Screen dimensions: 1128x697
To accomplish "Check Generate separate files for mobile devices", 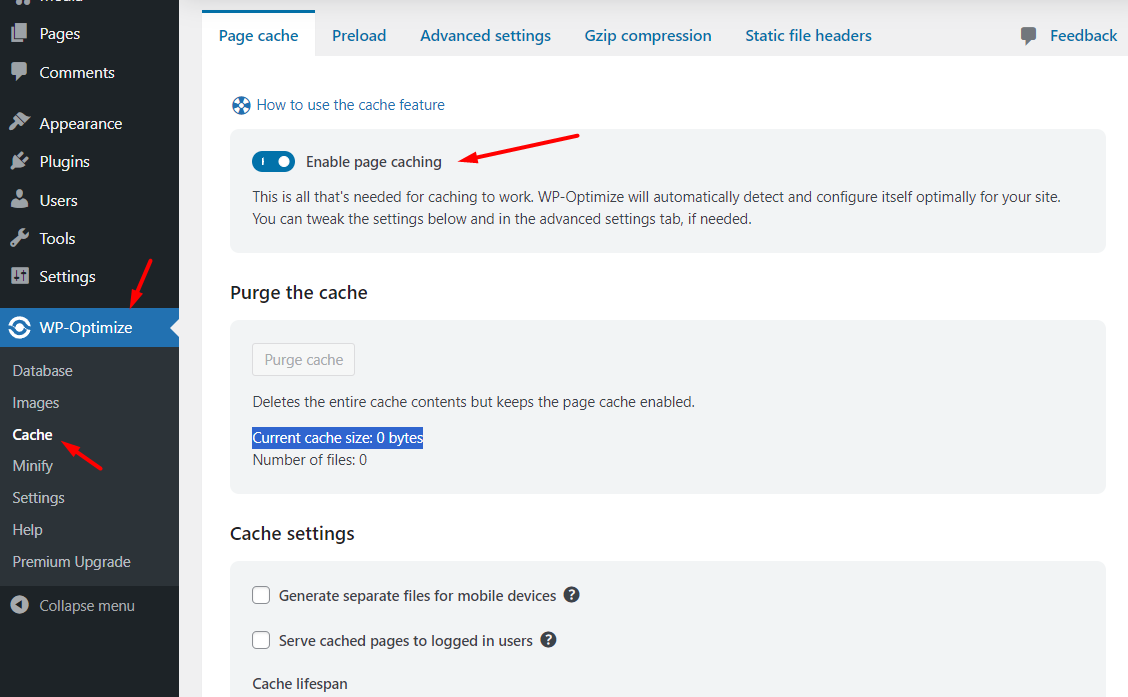I will [x=261, y=595].
